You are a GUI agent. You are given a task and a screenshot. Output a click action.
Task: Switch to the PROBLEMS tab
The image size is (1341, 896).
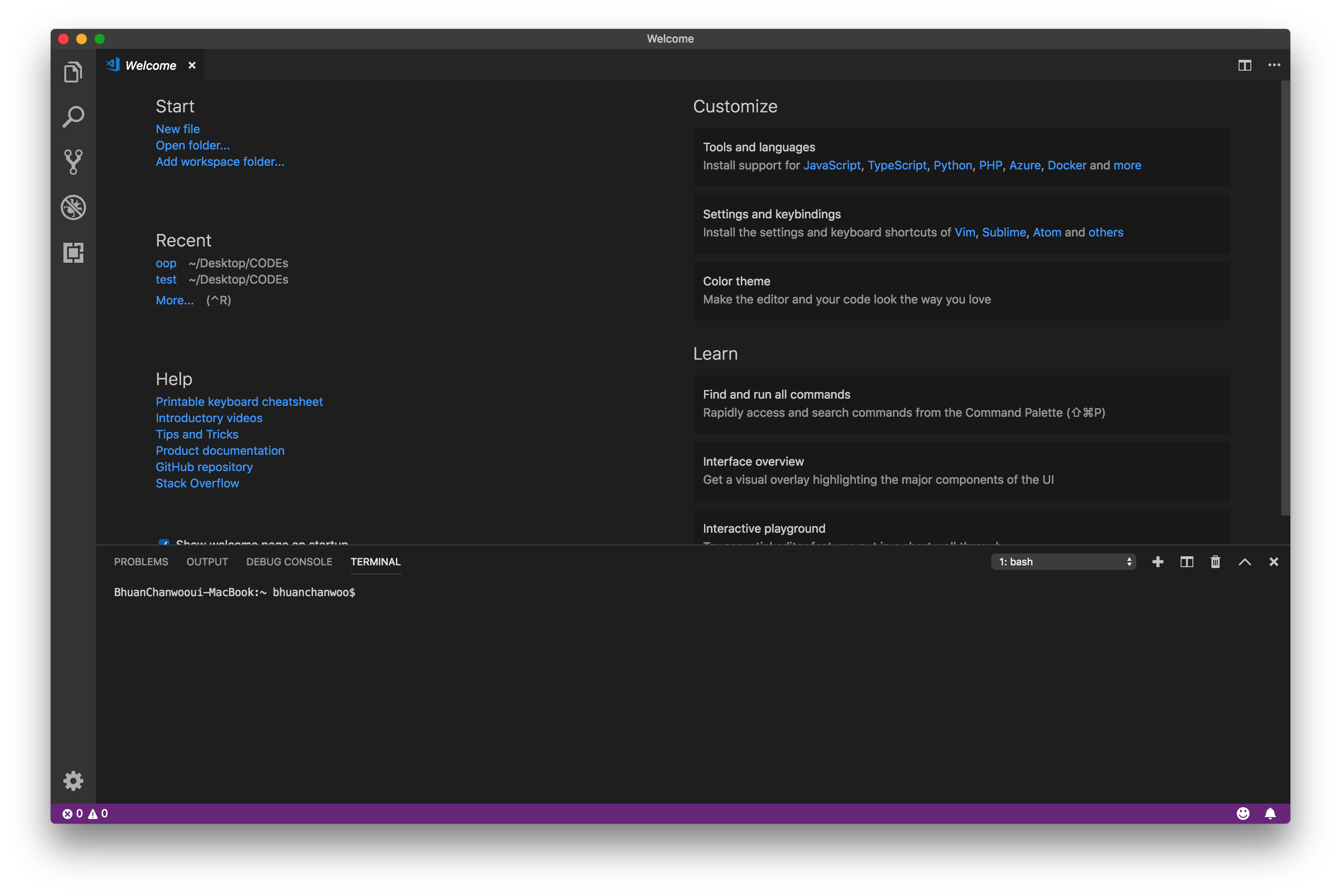tap(140, 562)
